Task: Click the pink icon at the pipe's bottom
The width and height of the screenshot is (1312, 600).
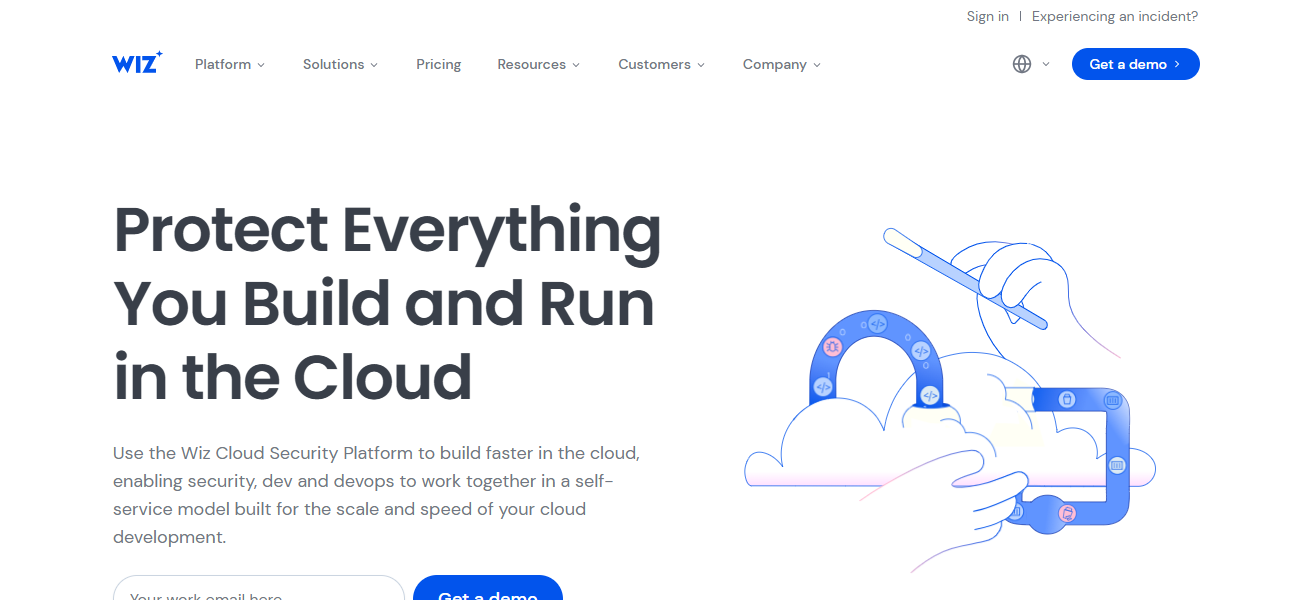Action: [1067, 513]
